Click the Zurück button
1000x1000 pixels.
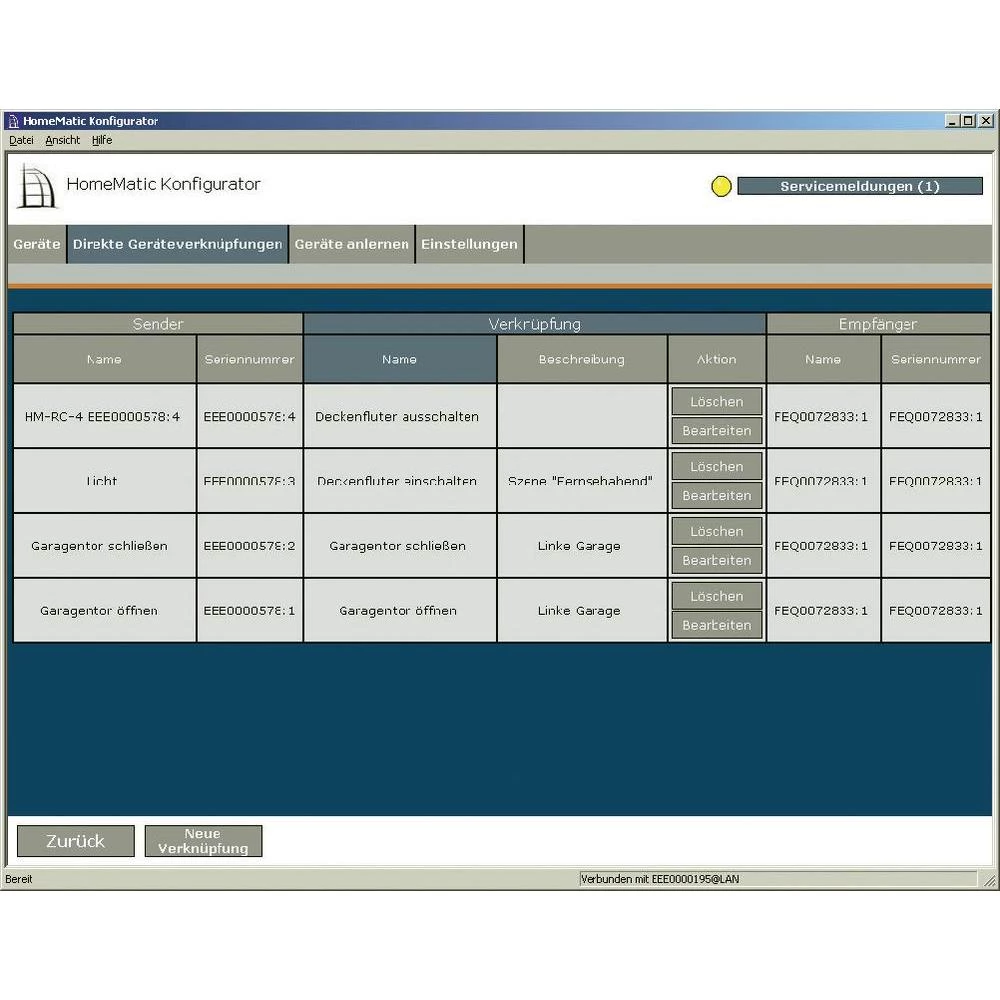(75, 841)
